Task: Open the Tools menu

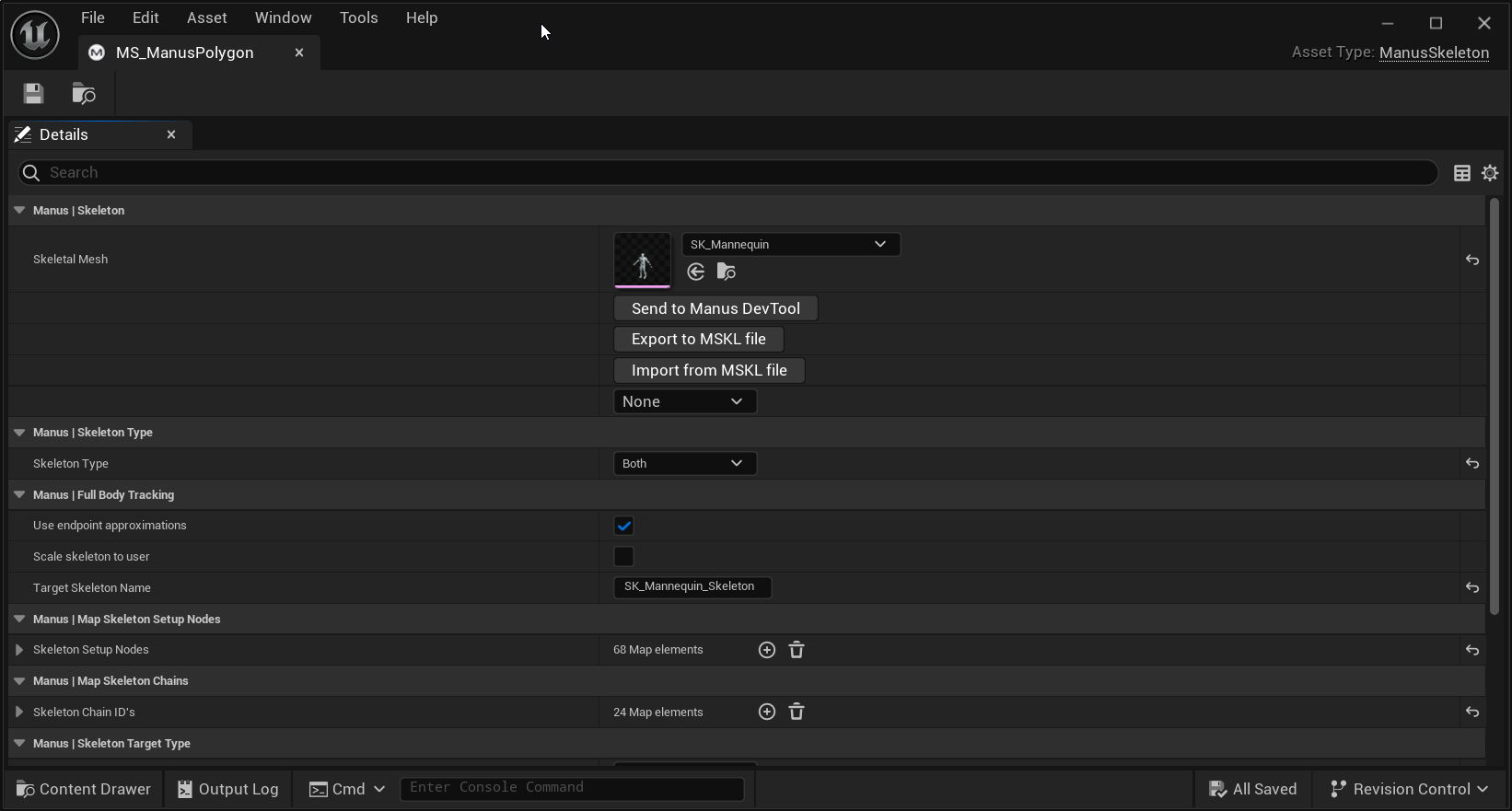Action: 358,17
